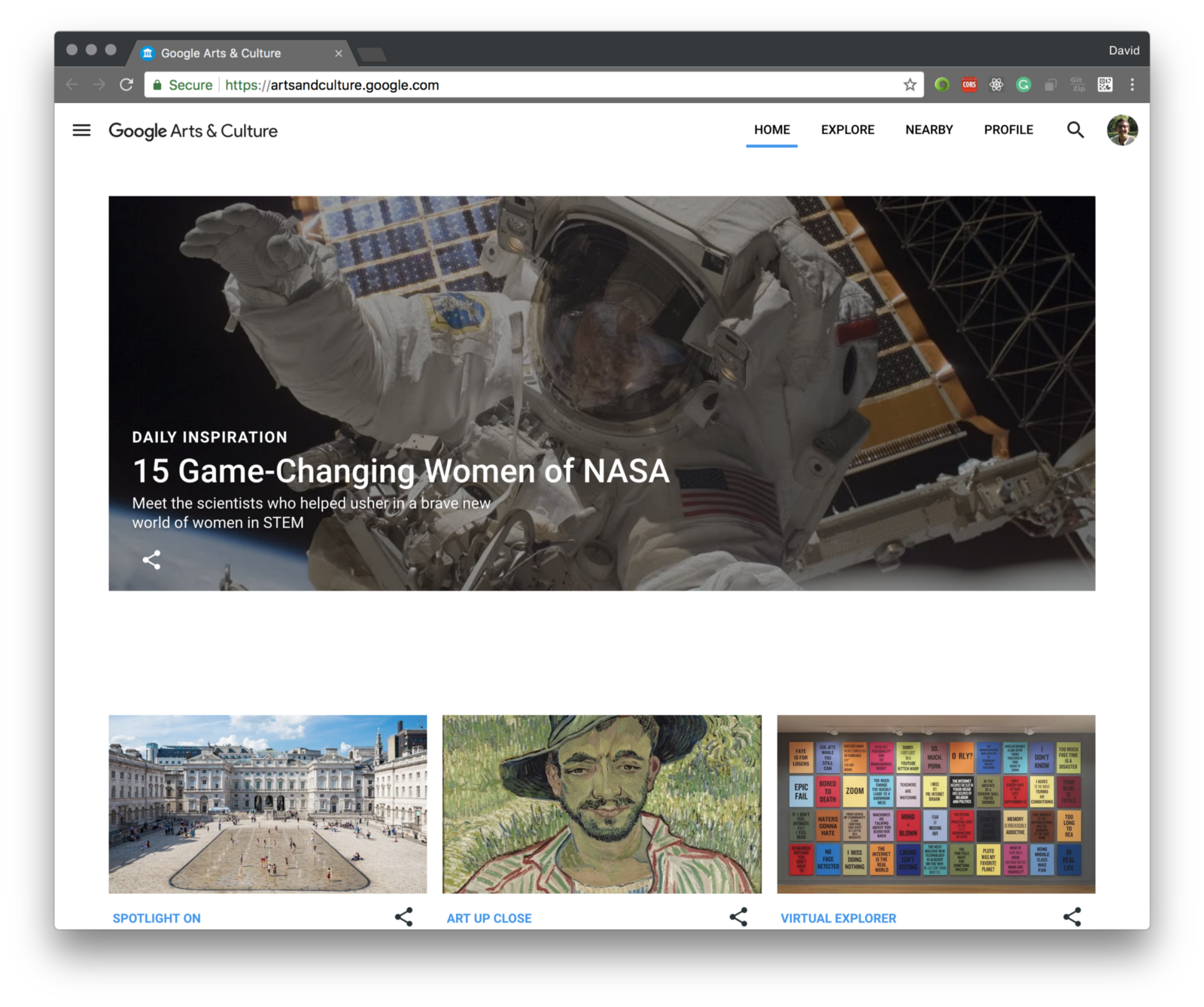Viewport: 1204px width, 1007px height.
Task: Share the Virtual Explorer card
Action: pos(1072,917)
